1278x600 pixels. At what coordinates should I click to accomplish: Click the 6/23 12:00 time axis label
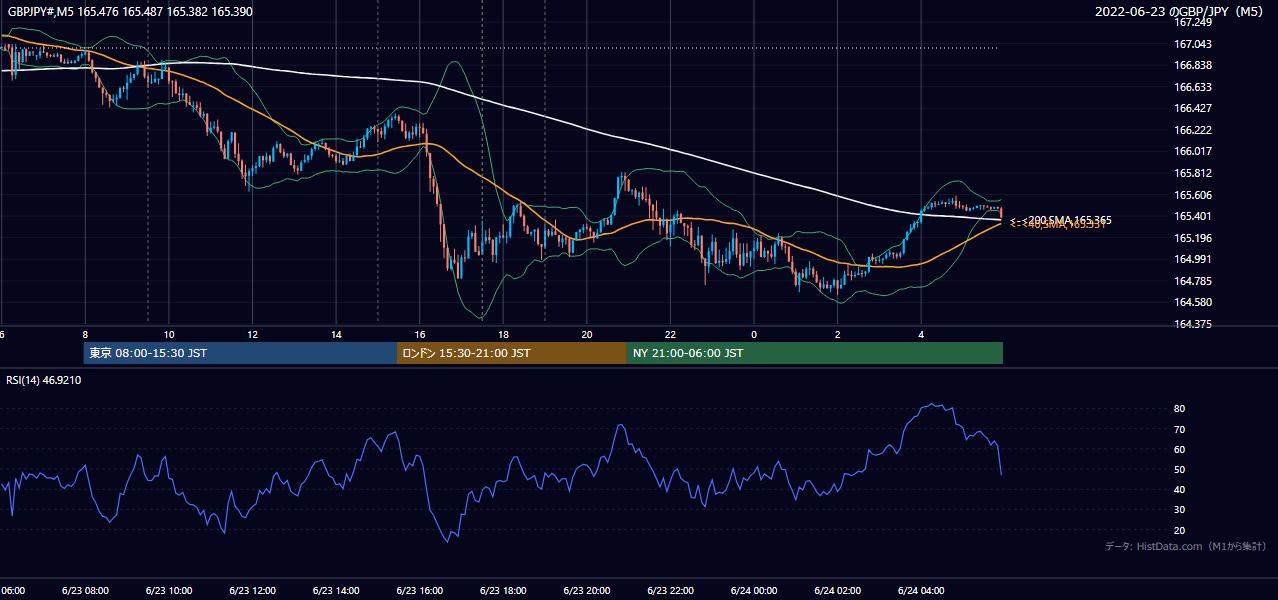tap(251, 590)
